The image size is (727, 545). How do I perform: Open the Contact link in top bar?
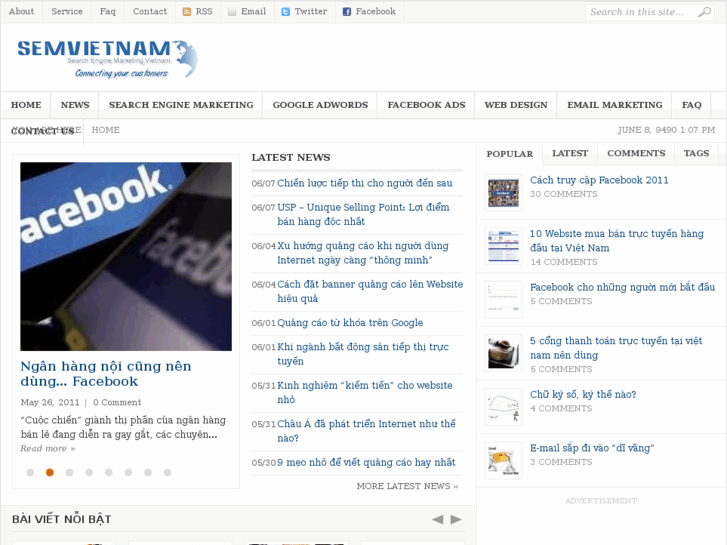point(150,12)
